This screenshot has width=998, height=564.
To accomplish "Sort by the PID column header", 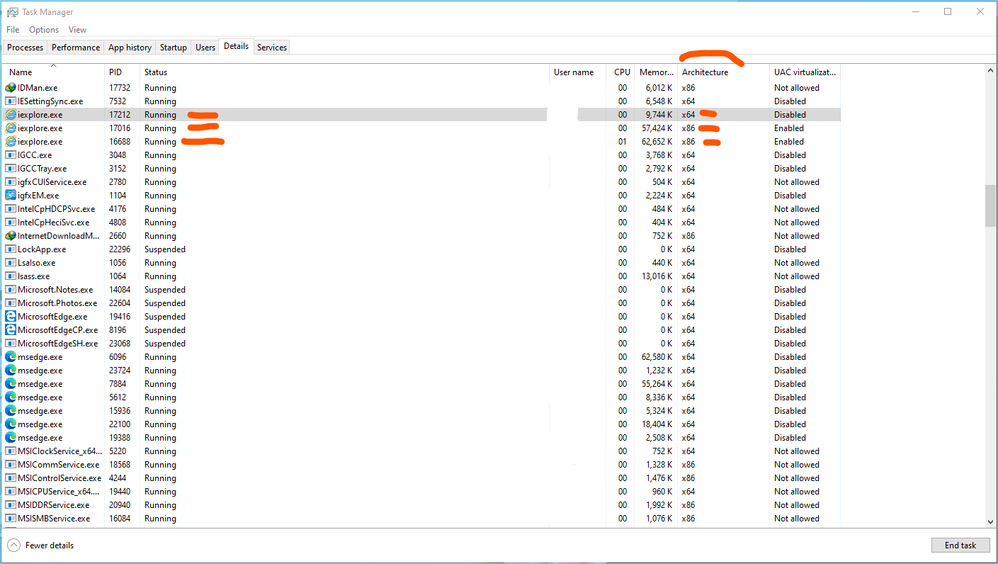I will [122, 72].
